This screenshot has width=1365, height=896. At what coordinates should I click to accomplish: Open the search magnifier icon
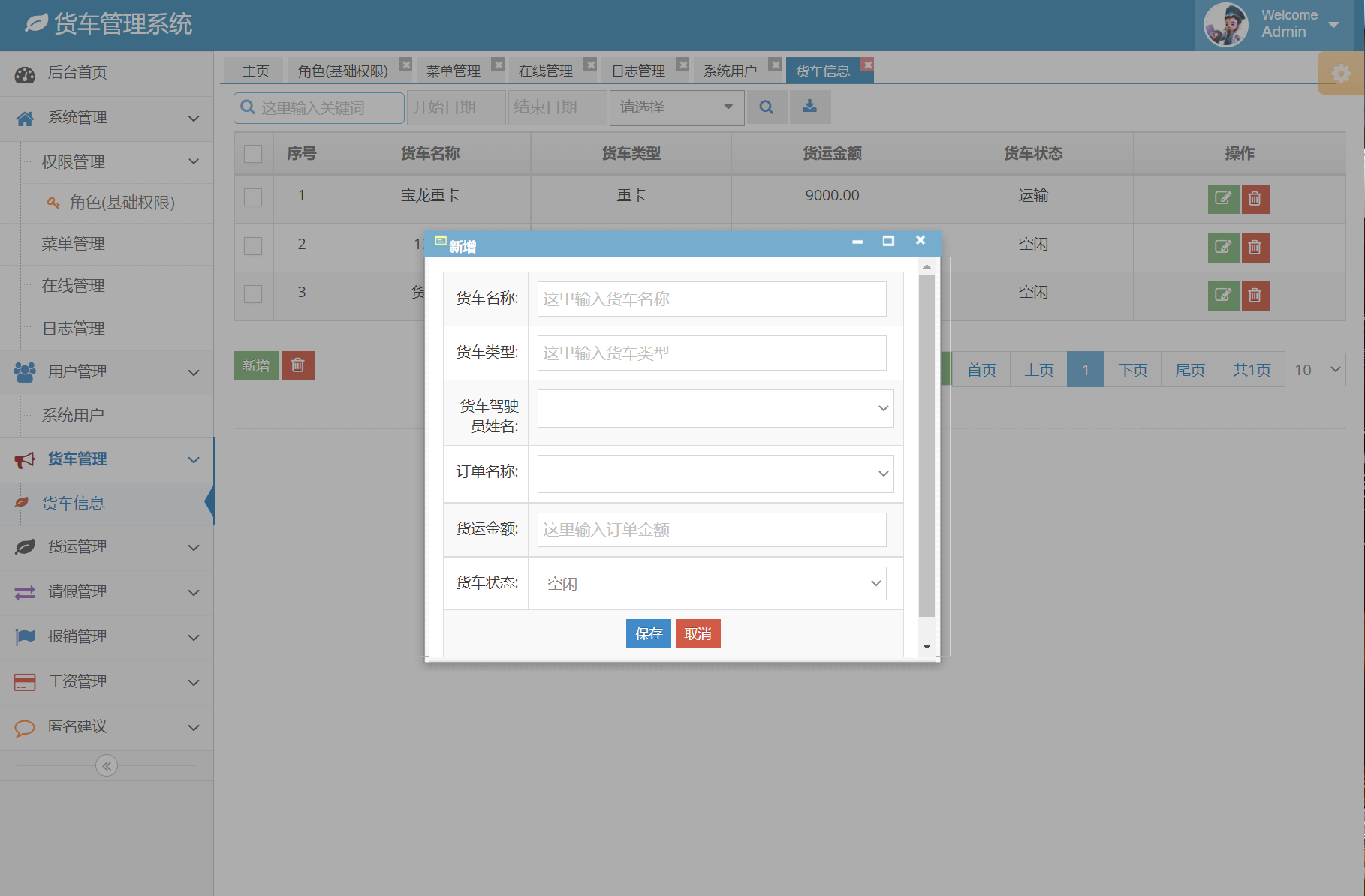point(767,107)
